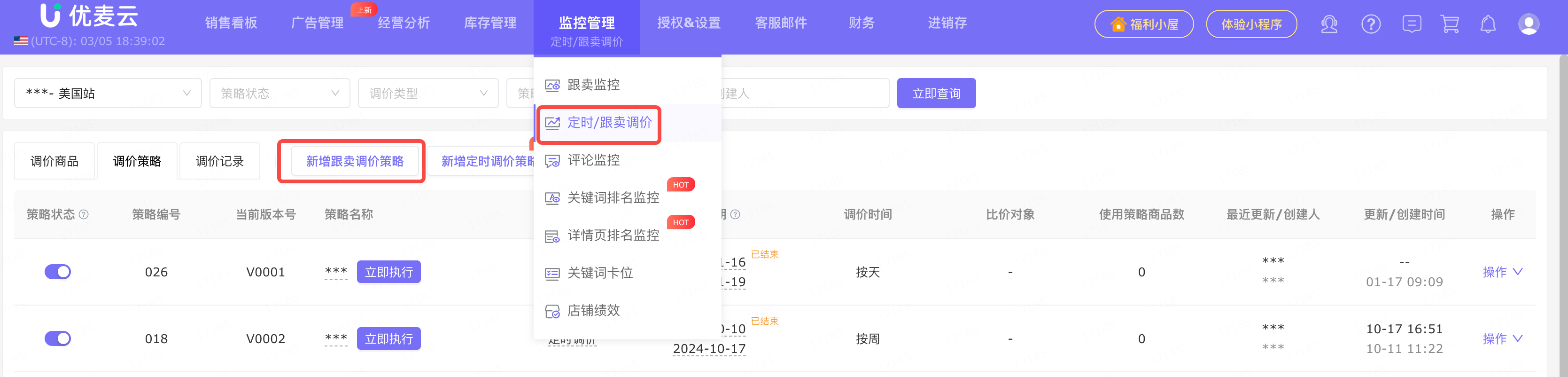This screenshot has height=377, width=1568.
Task: Open the customer service headset icon
Action: pyautogui.click(x=1329, y=24)
